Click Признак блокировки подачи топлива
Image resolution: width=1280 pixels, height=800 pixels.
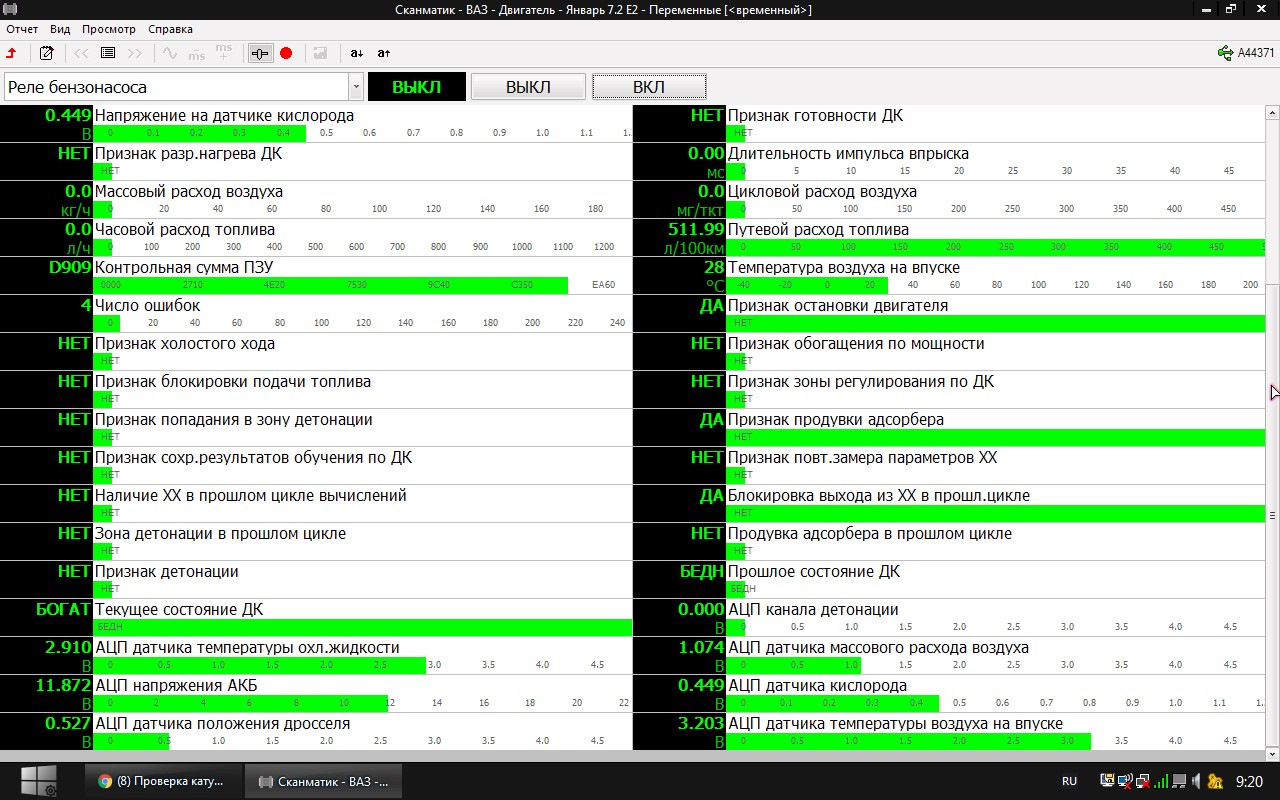click(232, 381)
